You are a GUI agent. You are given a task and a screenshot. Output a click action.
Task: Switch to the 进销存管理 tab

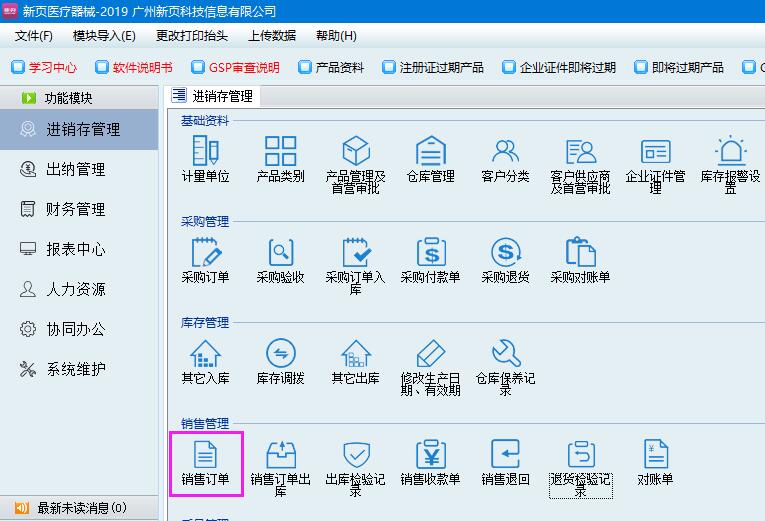[x=214, y=97]
